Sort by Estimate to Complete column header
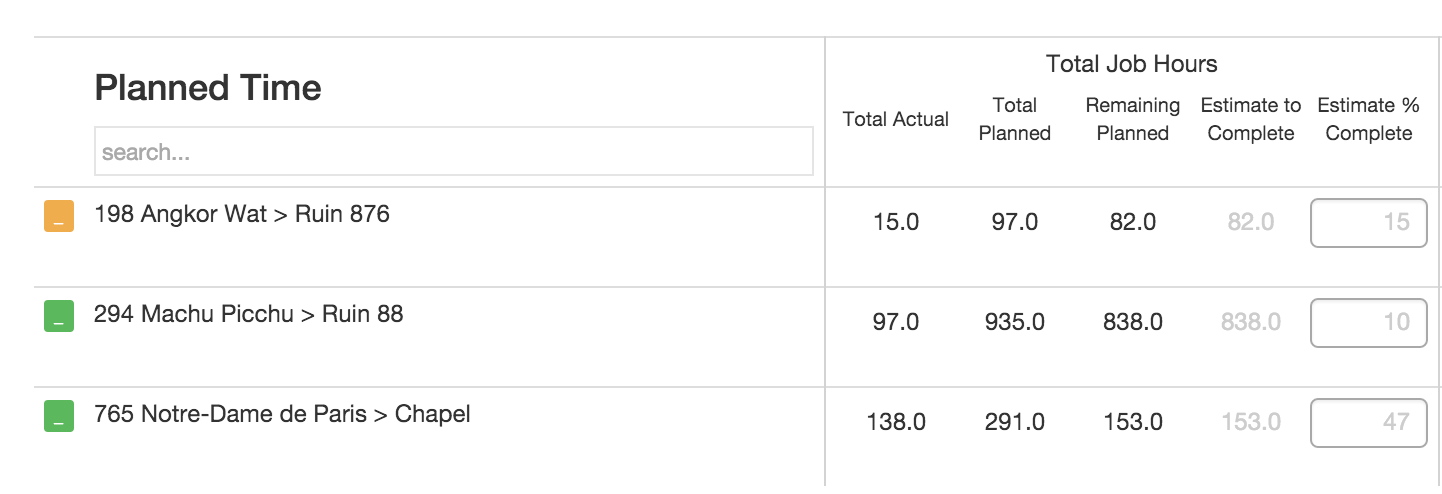 [1250, 119]
